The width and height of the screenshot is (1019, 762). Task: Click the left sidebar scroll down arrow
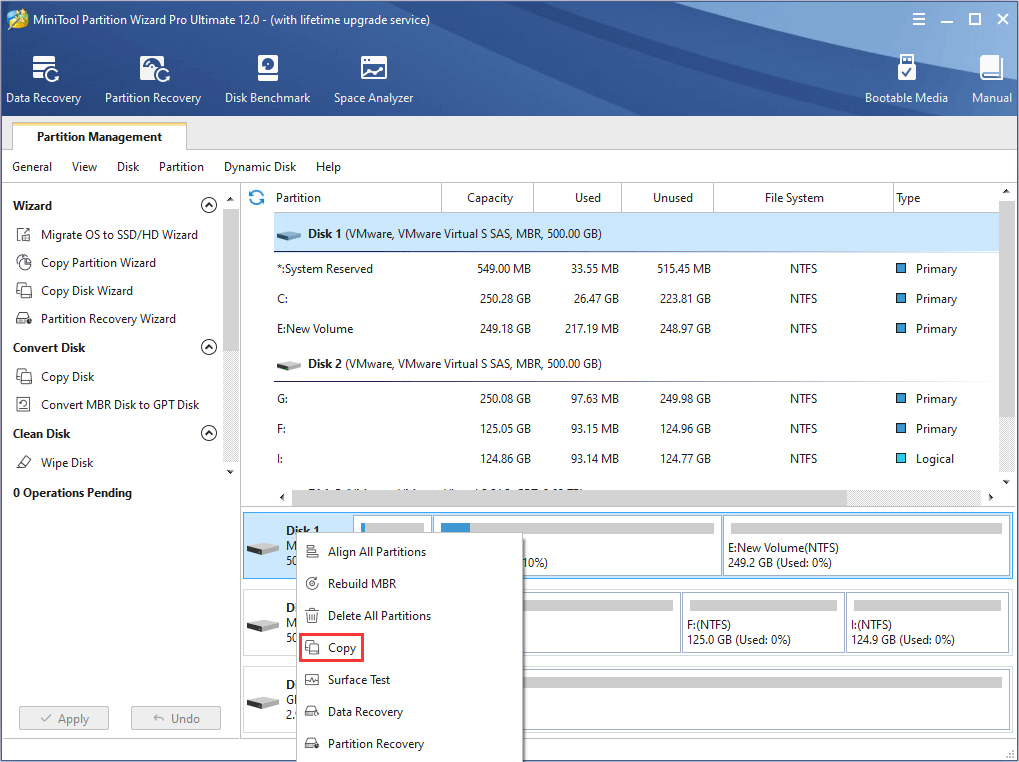click(x=230, y=472)
